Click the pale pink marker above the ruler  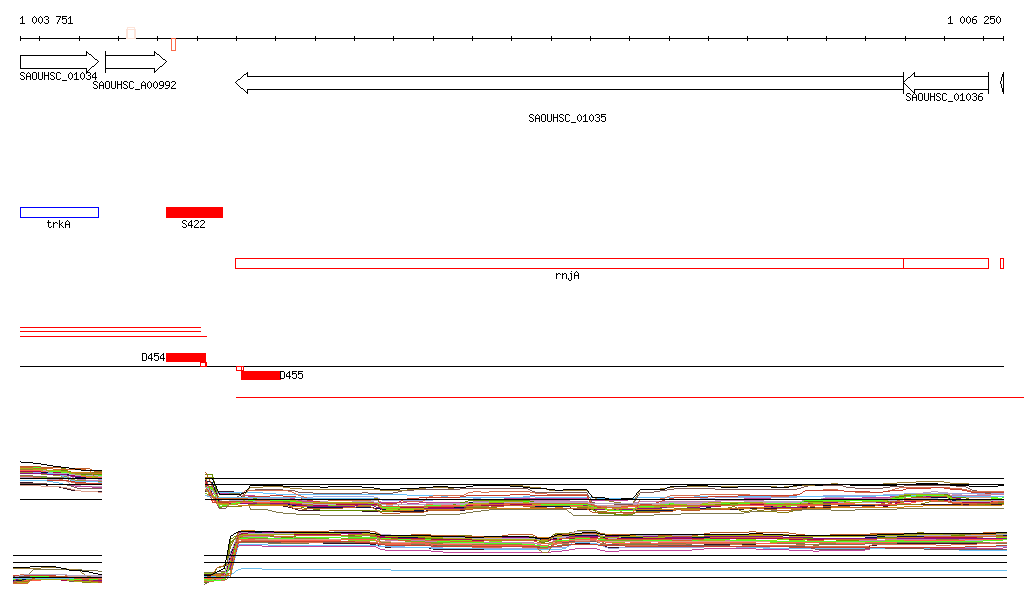tap(131, 33)
